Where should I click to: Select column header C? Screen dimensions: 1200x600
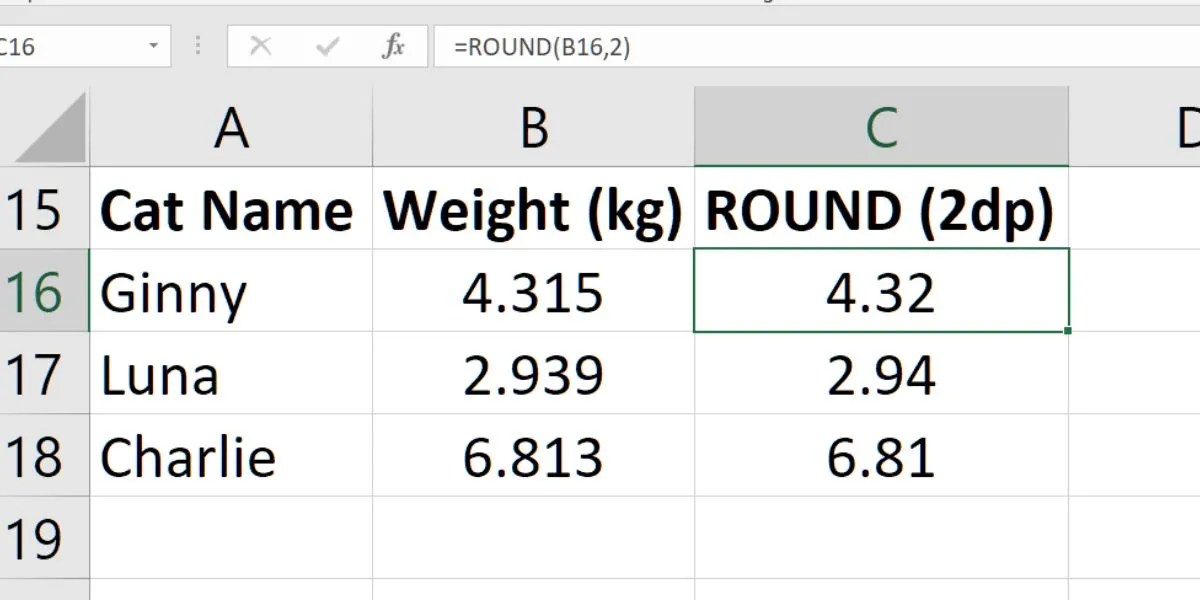(880, 125)
